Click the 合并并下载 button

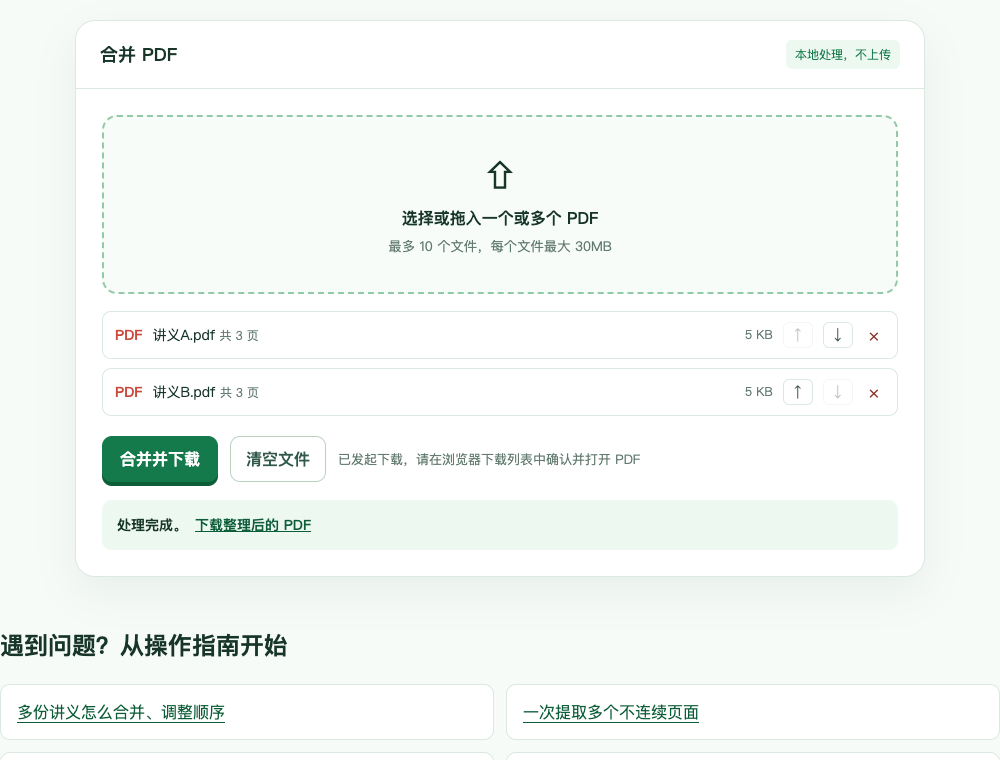160,460
